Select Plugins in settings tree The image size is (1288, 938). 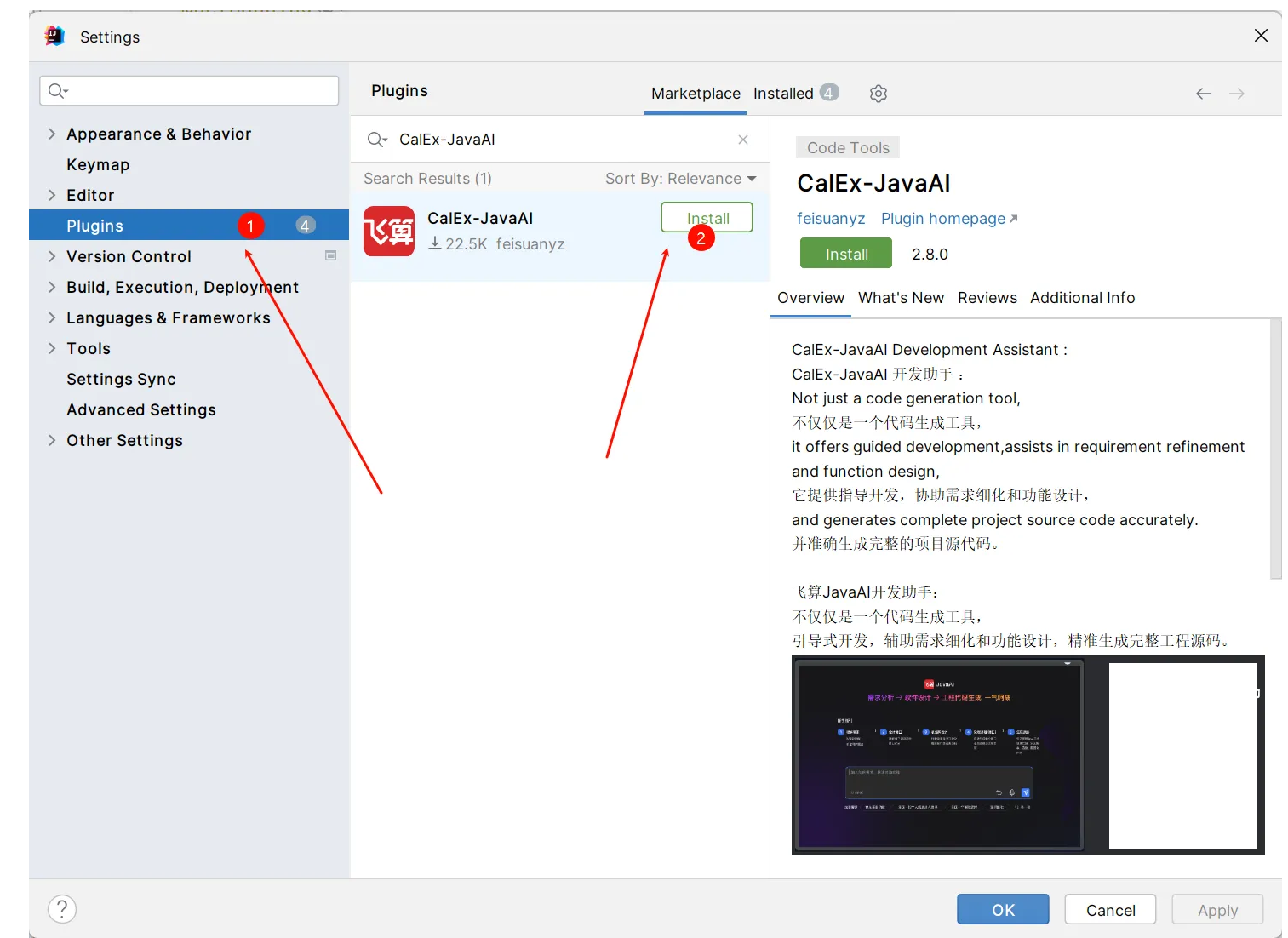pos(189,226)
